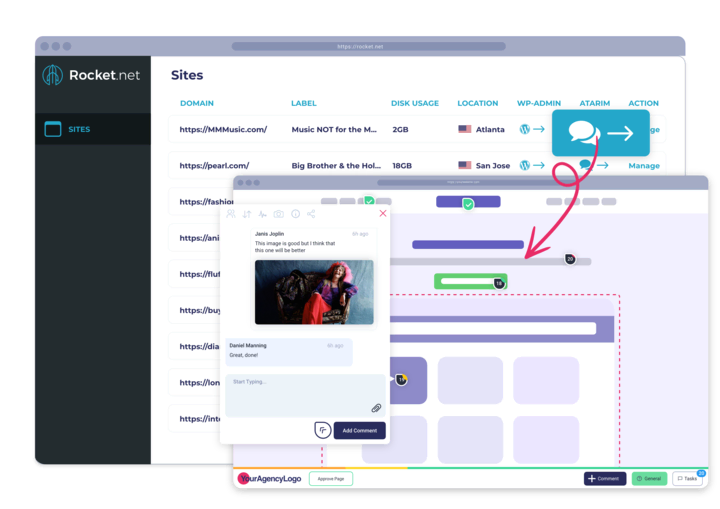Toggle the green checkmark on the purple bar
The width and height of the screenshot is (720, 509).
pos(468,203)
